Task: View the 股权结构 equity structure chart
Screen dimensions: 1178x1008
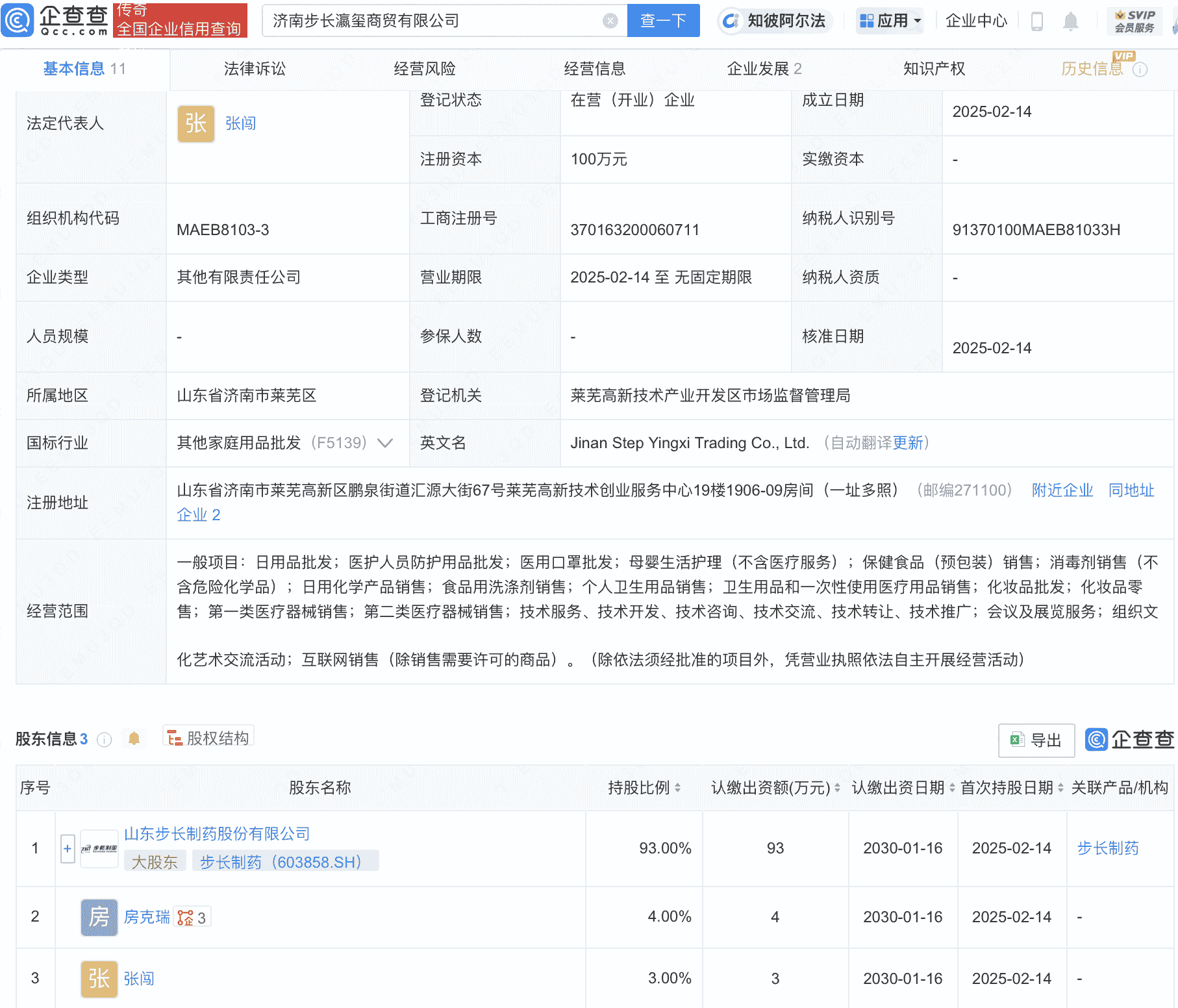Action: pyautogui.click(x=208, y=739)
